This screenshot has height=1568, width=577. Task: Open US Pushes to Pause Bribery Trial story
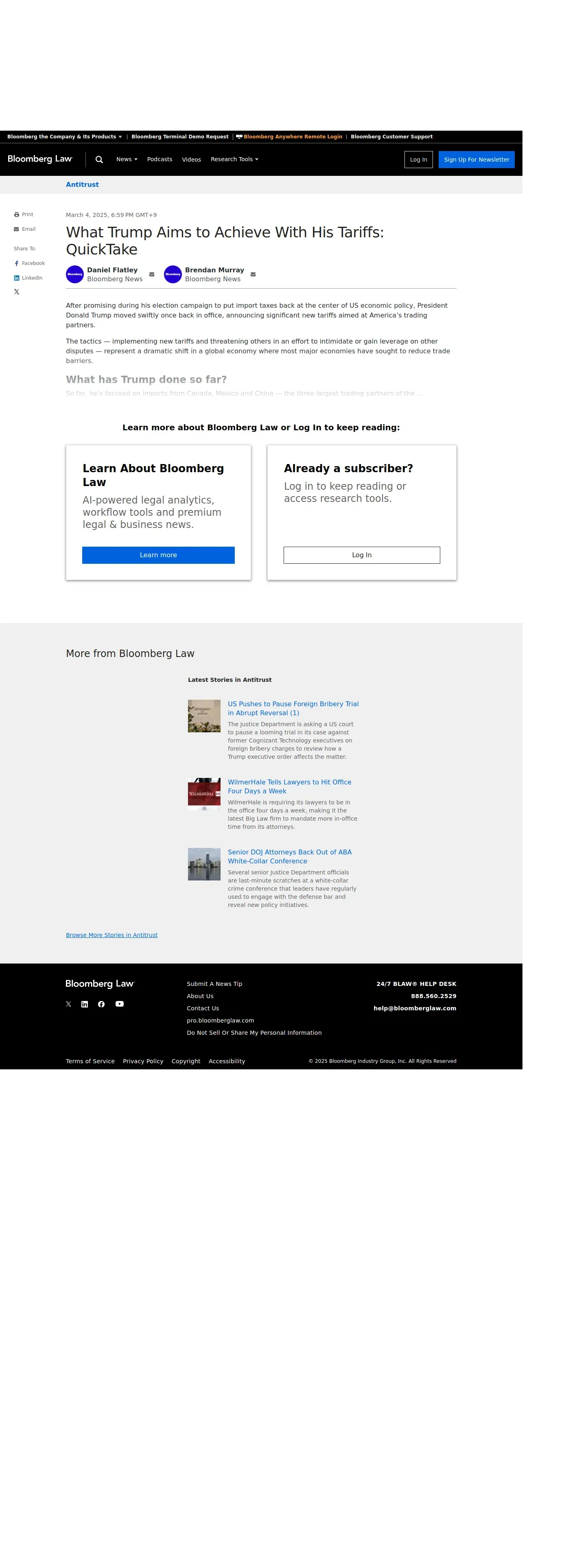pos(293,709)
